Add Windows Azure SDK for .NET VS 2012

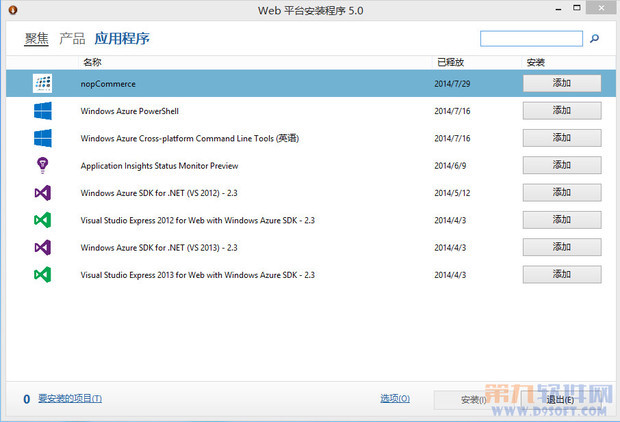pyautogui.click(x=562, y=193)
